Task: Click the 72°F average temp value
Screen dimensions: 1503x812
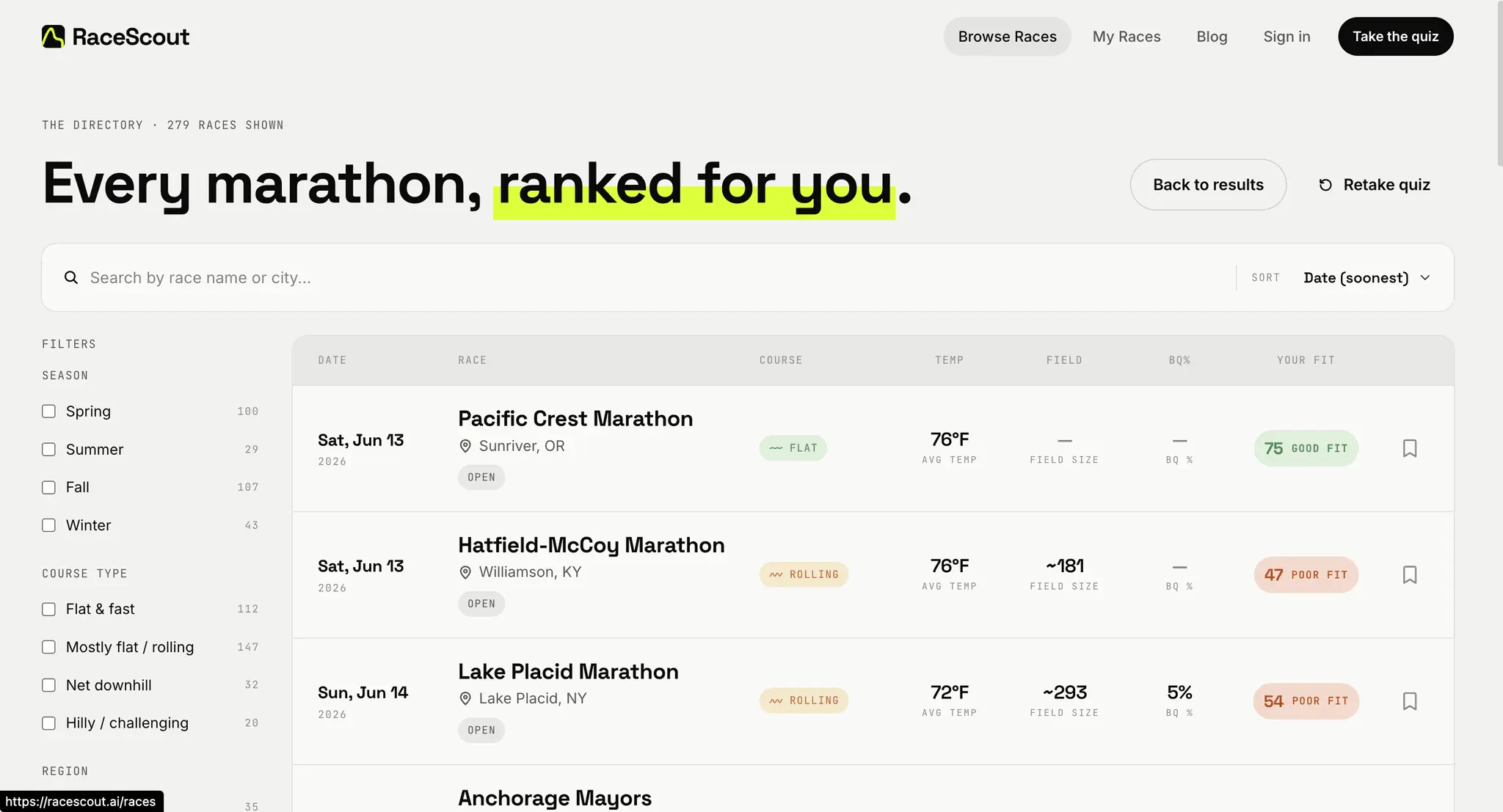Action: pyautogui.click(x=949, y=692)
